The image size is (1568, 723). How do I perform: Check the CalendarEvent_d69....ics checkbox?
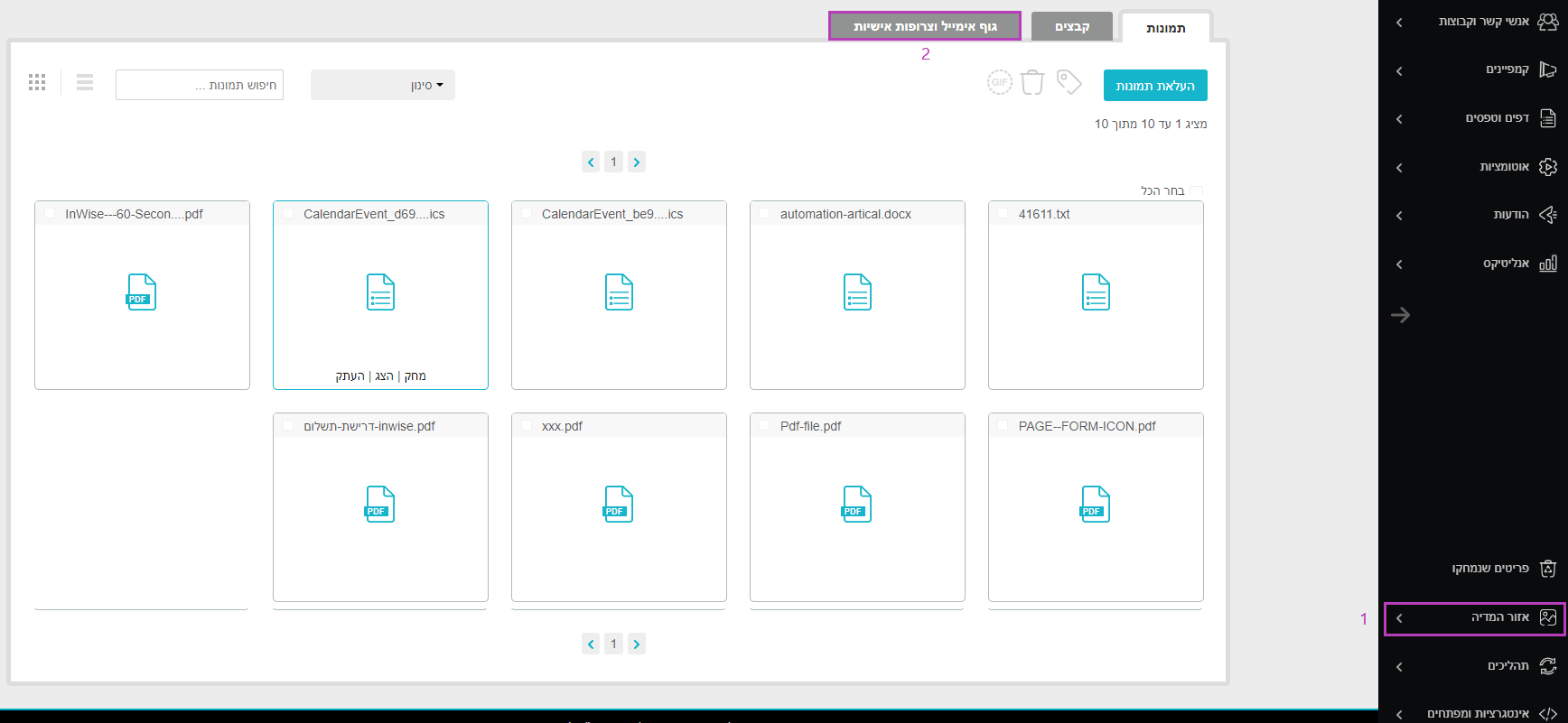[x=288, y=214]
